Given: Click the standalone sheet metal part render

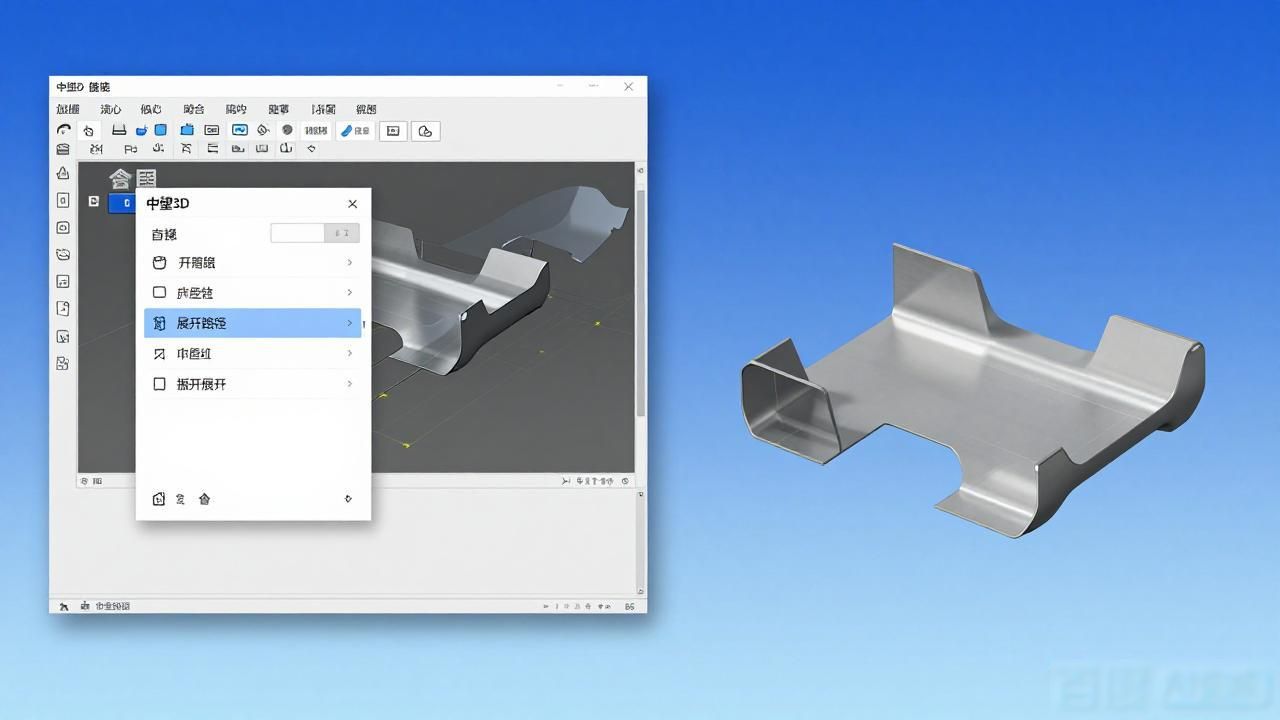Looking at the screenshot, I should point(972,390).
